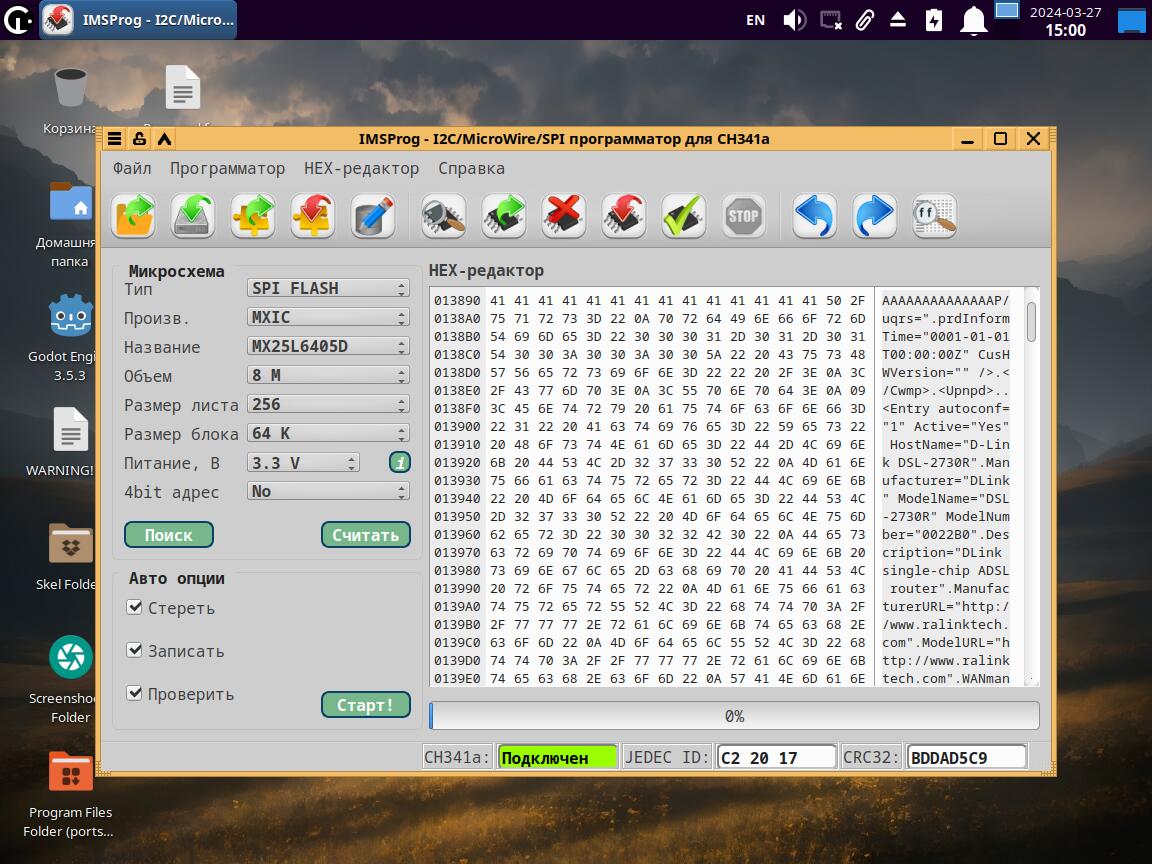Read from chip using green arrow chip icon
Screen dimensions: 1152x864
504,216
